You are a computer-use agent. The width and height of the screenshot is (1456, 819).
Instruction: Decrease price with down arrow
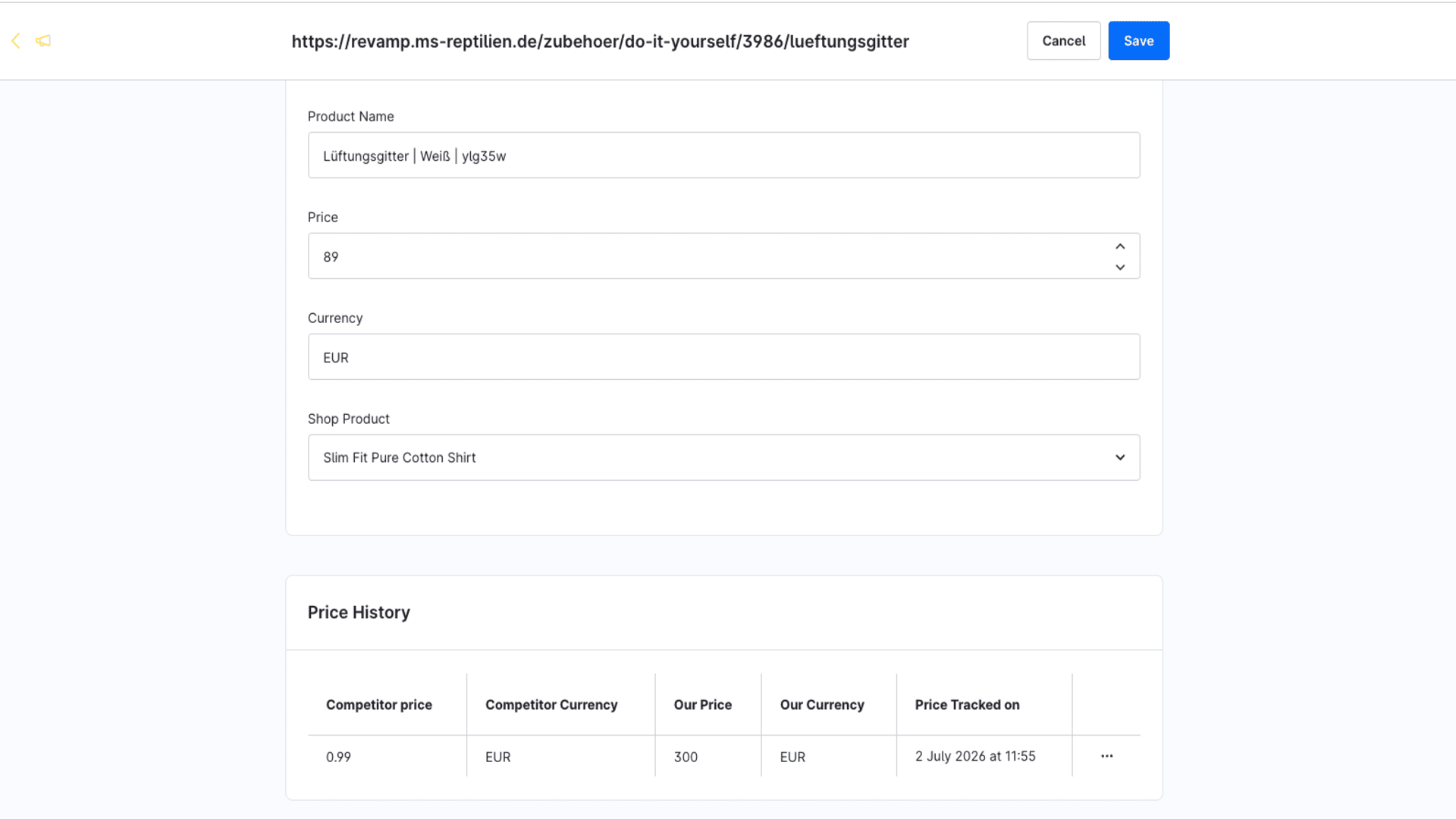1120,267
